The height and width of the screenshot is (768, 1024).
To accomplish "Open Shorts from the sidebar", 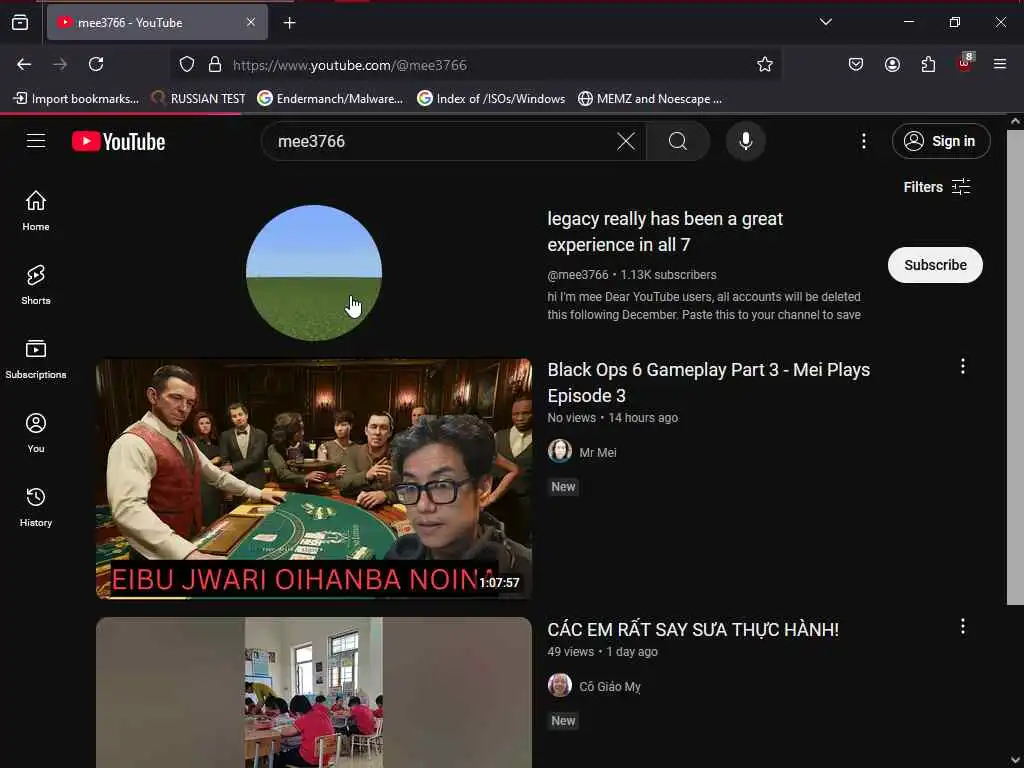I will pos(36,285).
